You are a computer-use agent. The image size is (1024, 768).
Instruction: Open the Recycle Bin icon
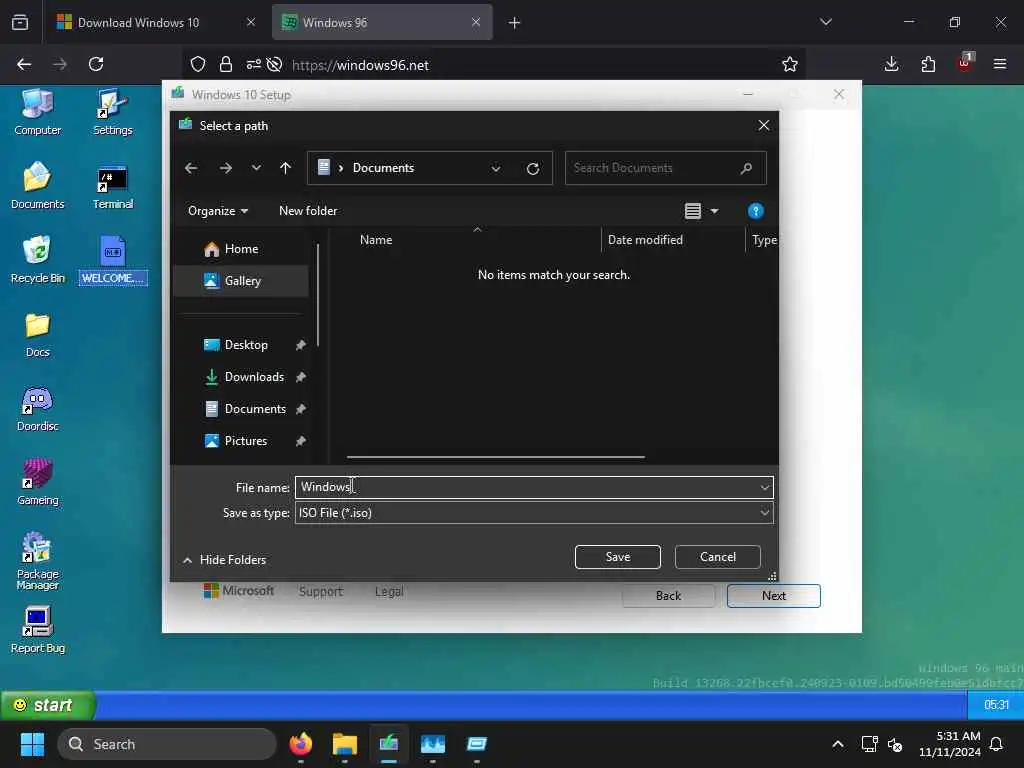click(x=37, y=260)
